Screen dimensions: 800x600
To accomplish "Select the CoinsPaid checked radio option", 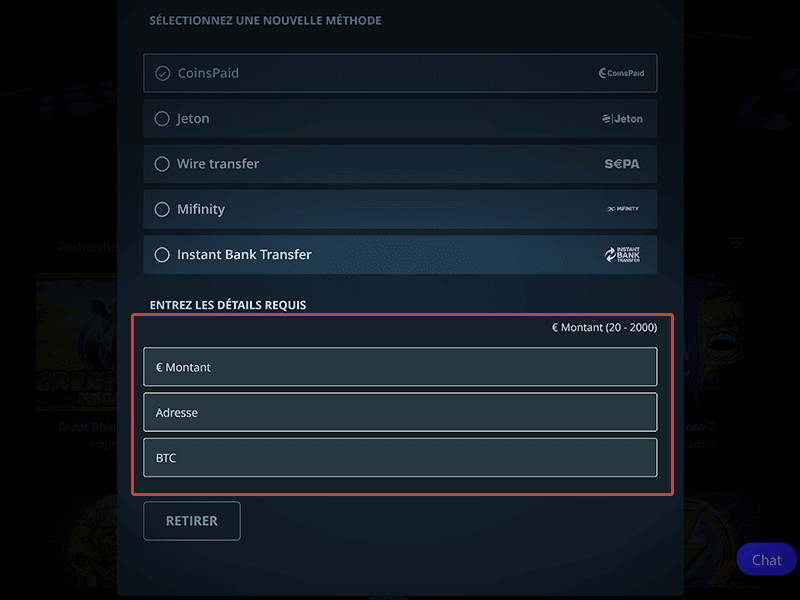I will click(162, 73).
